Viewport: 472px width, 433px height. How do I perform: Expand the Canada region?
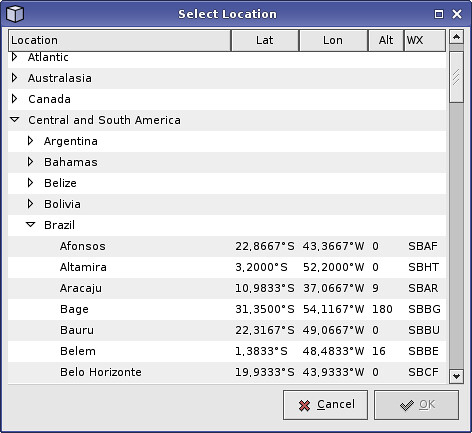coord(14,99)
